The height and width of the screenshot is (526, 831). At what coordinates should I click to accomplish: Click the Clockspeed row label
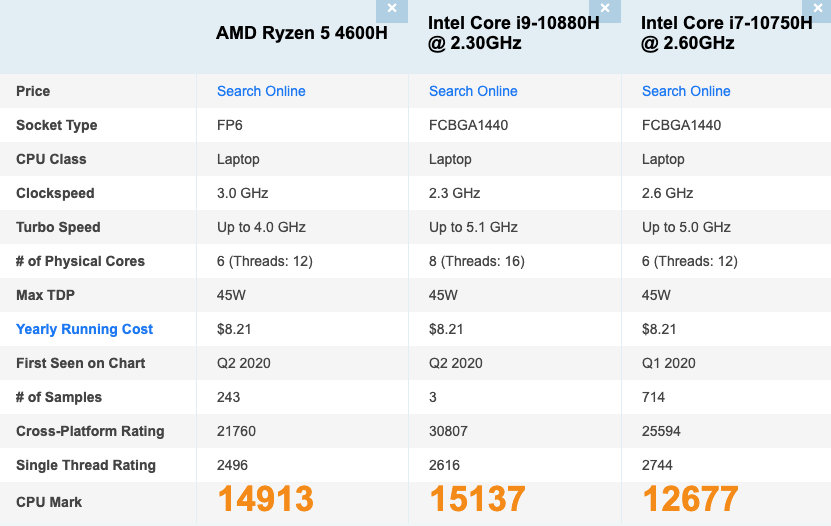tap(55, 193)
